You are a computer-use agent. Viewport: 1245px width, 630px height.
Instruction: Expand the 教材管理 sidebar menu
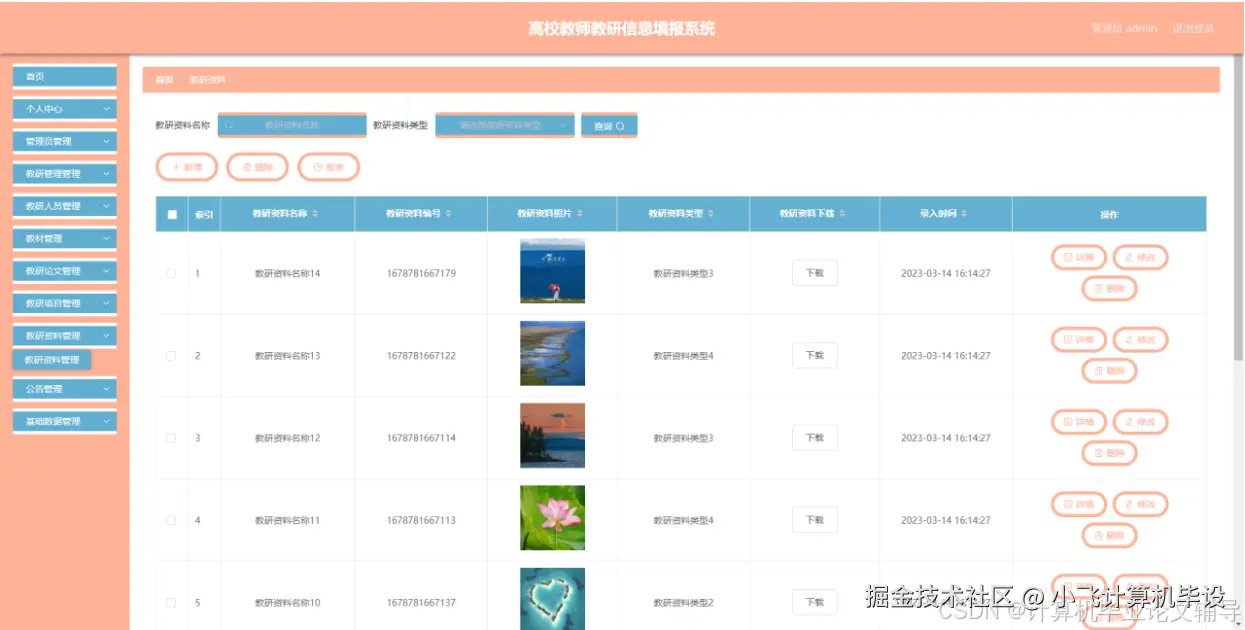pos(64,238)
